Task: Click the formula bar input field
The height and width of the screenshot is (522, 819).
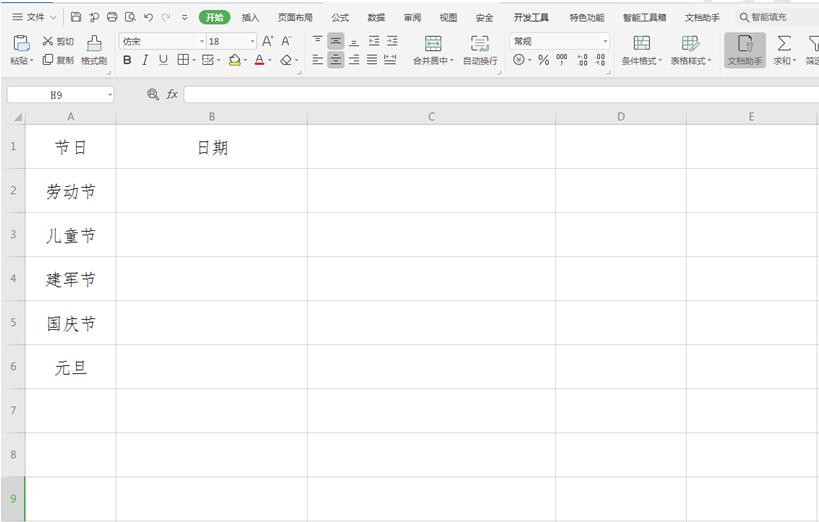Action: click(501, 95)
